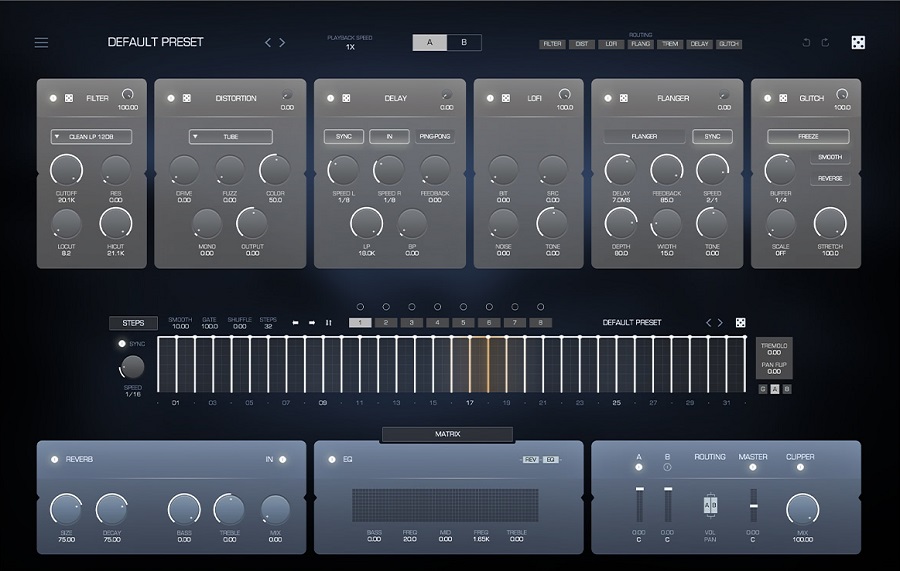Image resolution: width=900 pixels, height=571 pixels.
Task: Toggle the sequencer SYNC switch
Action: click(x=124, y=344)
